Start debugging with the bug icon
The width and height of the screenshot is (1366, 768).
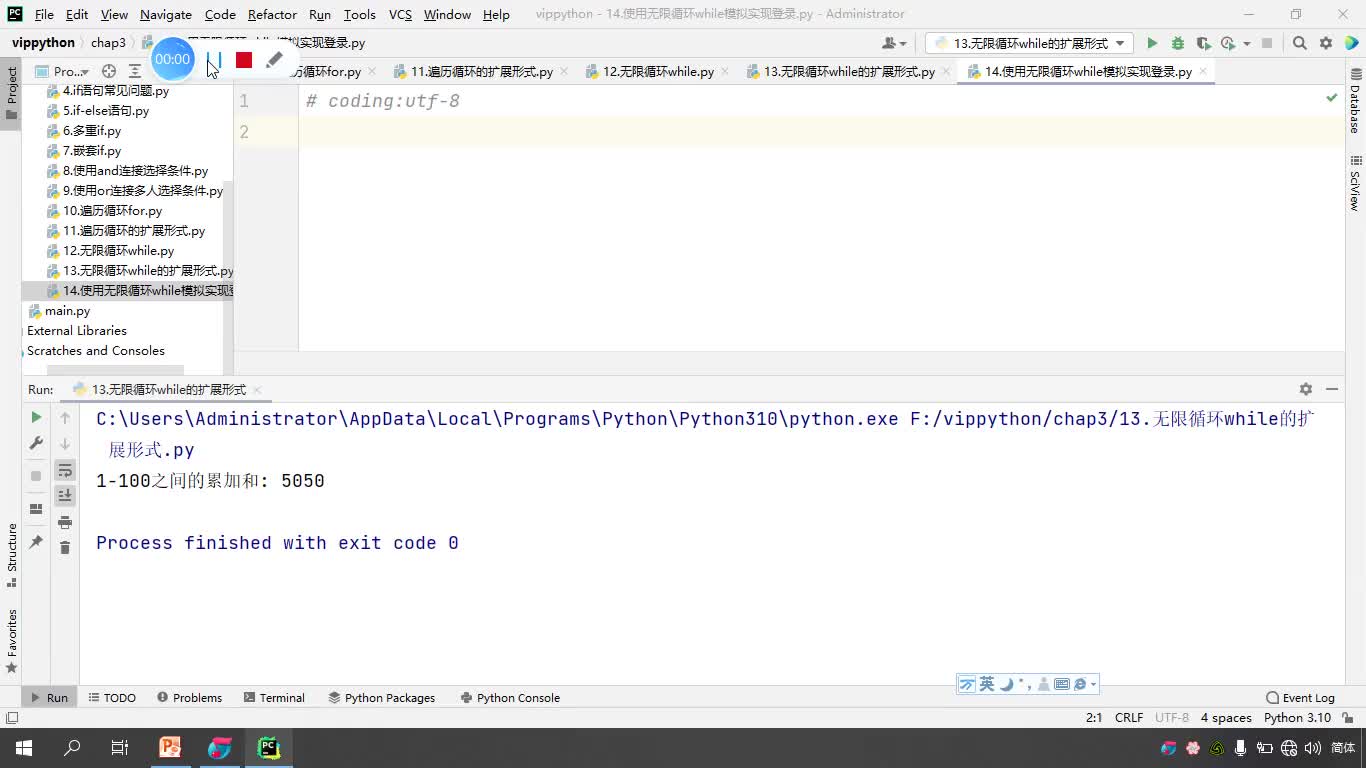(x=1177, y=43)
